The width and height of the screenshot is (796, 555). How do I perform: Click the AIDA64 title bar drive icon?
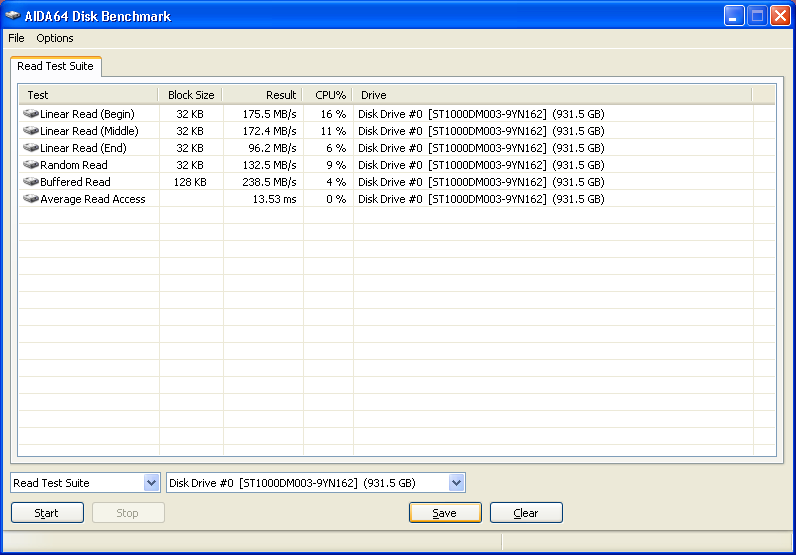click(13, 16)
